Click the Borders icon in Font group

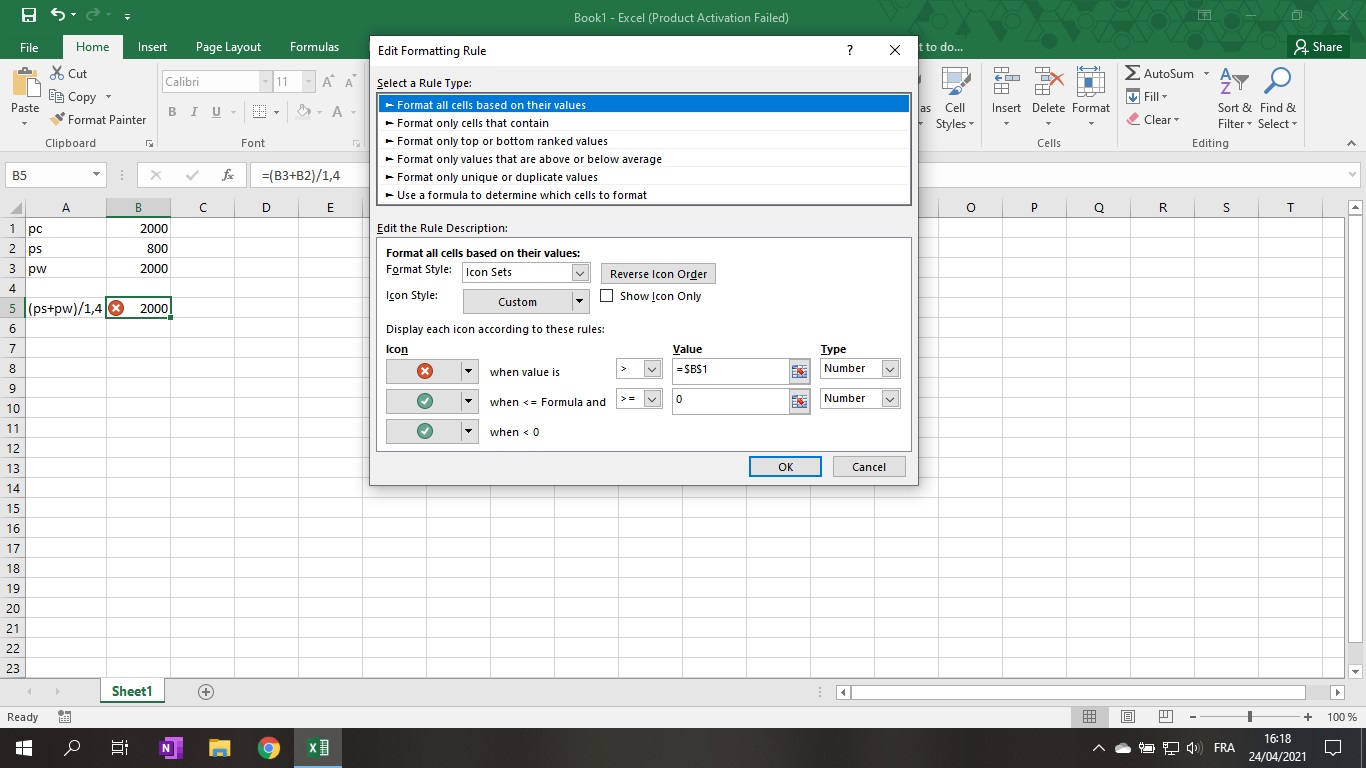point(260,112)
